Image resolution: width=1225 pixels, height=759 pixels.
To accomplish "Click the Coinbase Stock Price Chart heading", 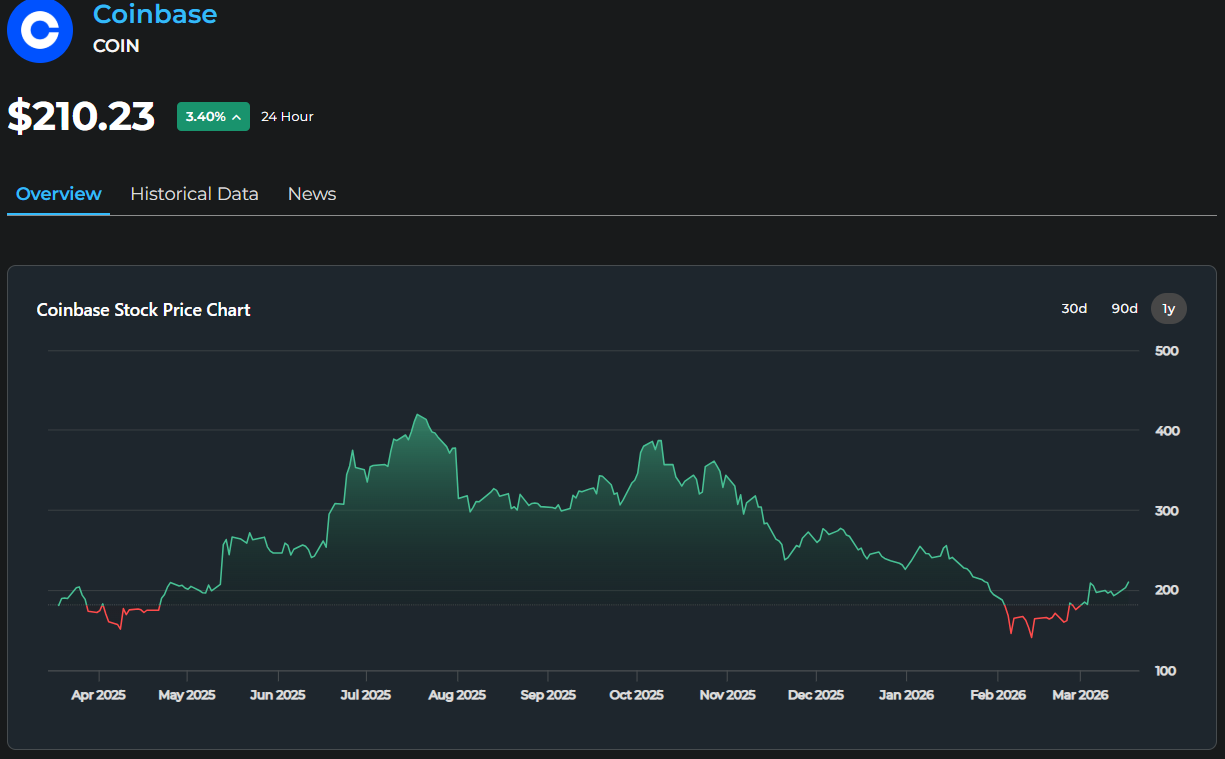I will (143, 310).
